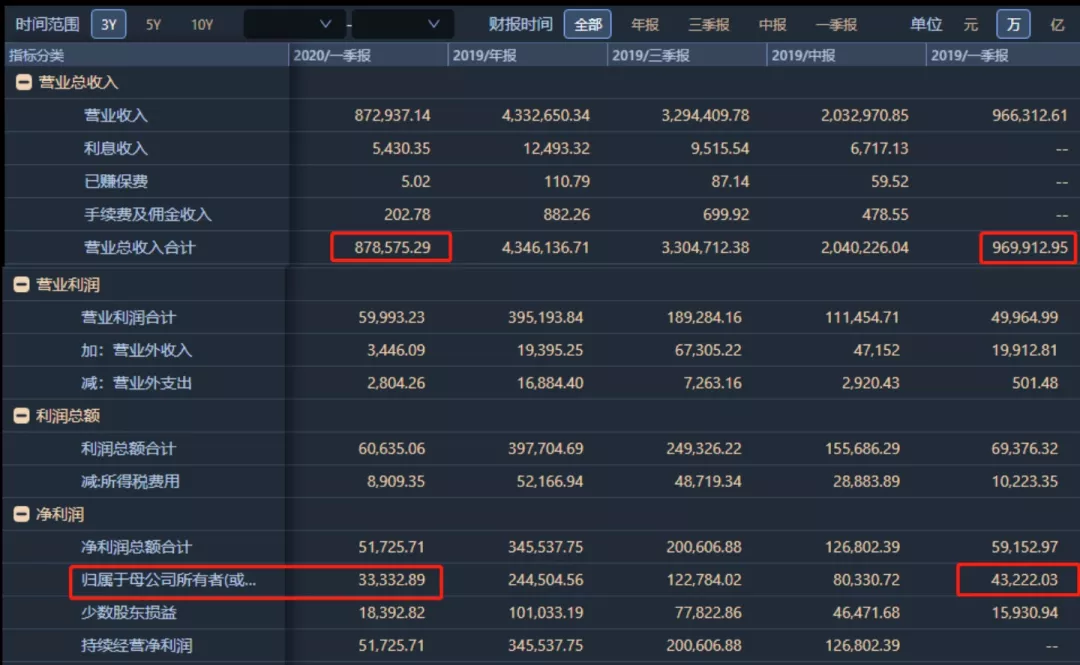Collapse the 营业总收入 section
1080x665 pixels.
click(24, 83)
